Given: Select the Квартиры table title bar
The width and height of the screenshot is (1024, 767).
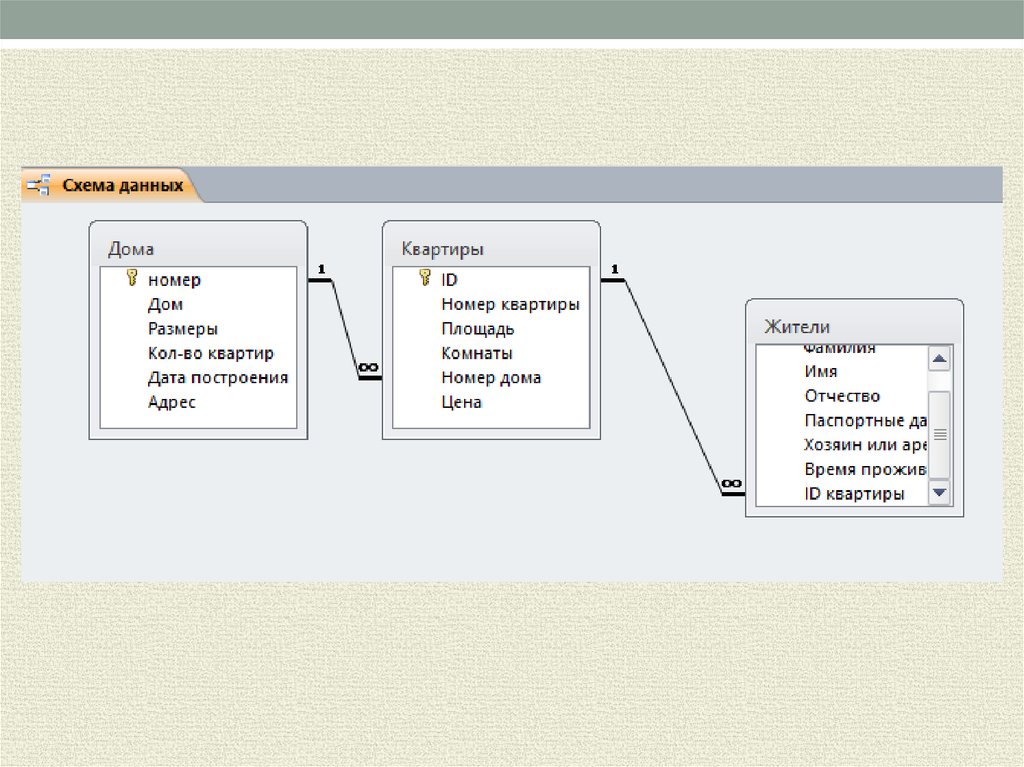Looking at the screenshot, I should coord(490,249).
